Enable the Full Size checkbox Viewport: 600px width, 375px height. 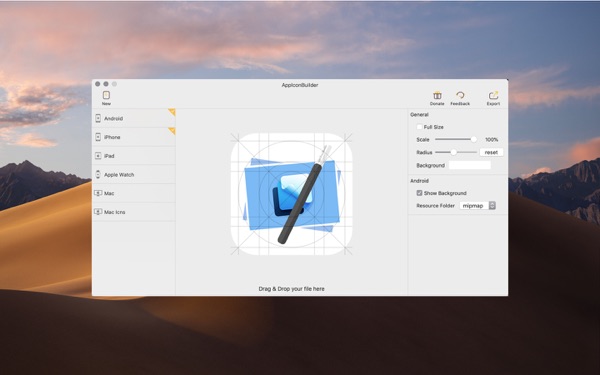(x=419, y=127)
